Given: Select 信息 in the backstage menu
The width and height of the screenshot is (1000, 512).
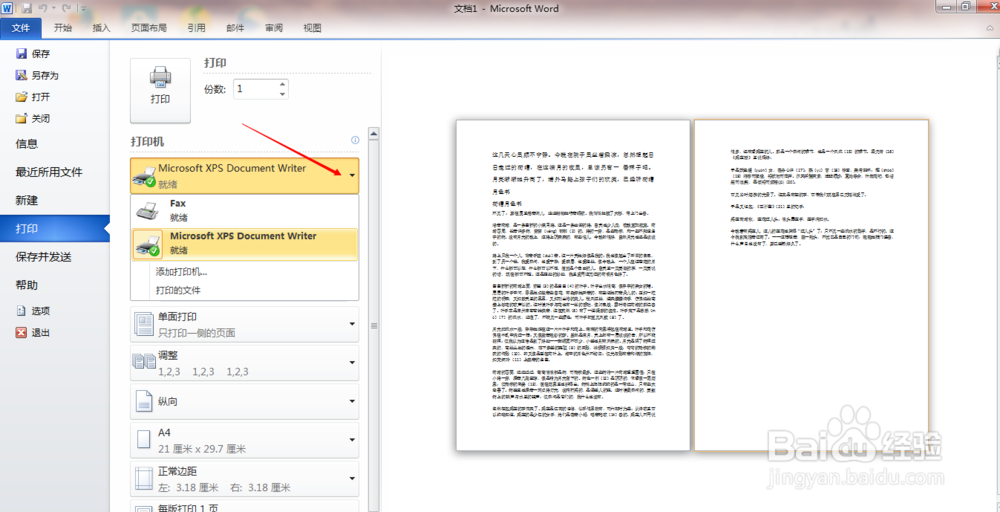Looking at the screenshot, I should [27, 144].
